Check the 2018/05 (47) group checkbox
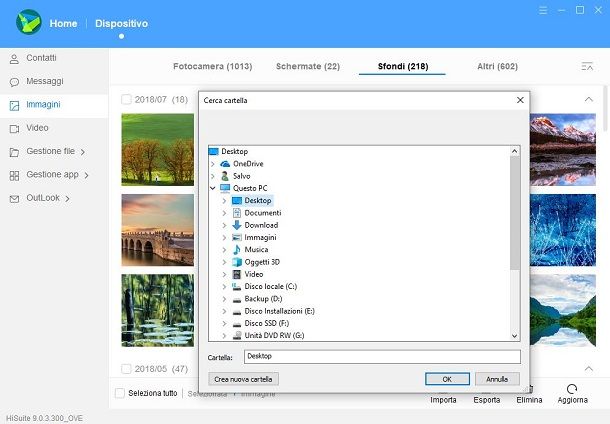610x424 pixels. [x=126, y=369]
